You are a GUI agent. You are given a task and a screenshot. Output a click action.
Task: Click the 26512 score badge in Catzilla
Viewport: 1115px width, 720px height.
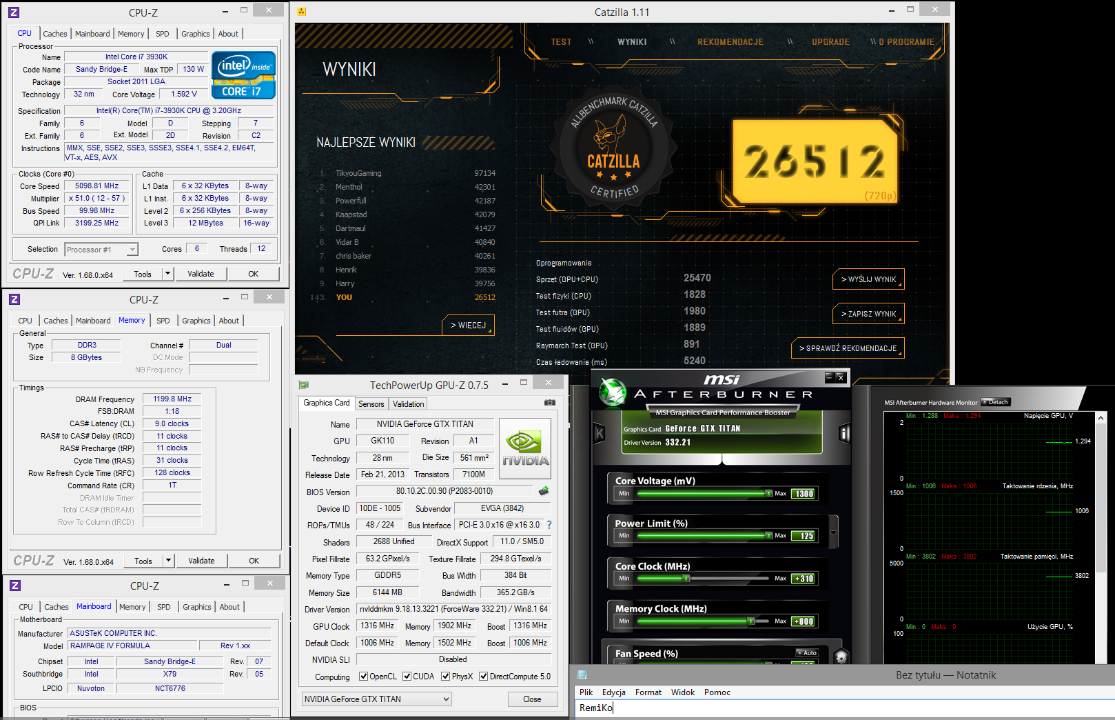click(815, 161)
